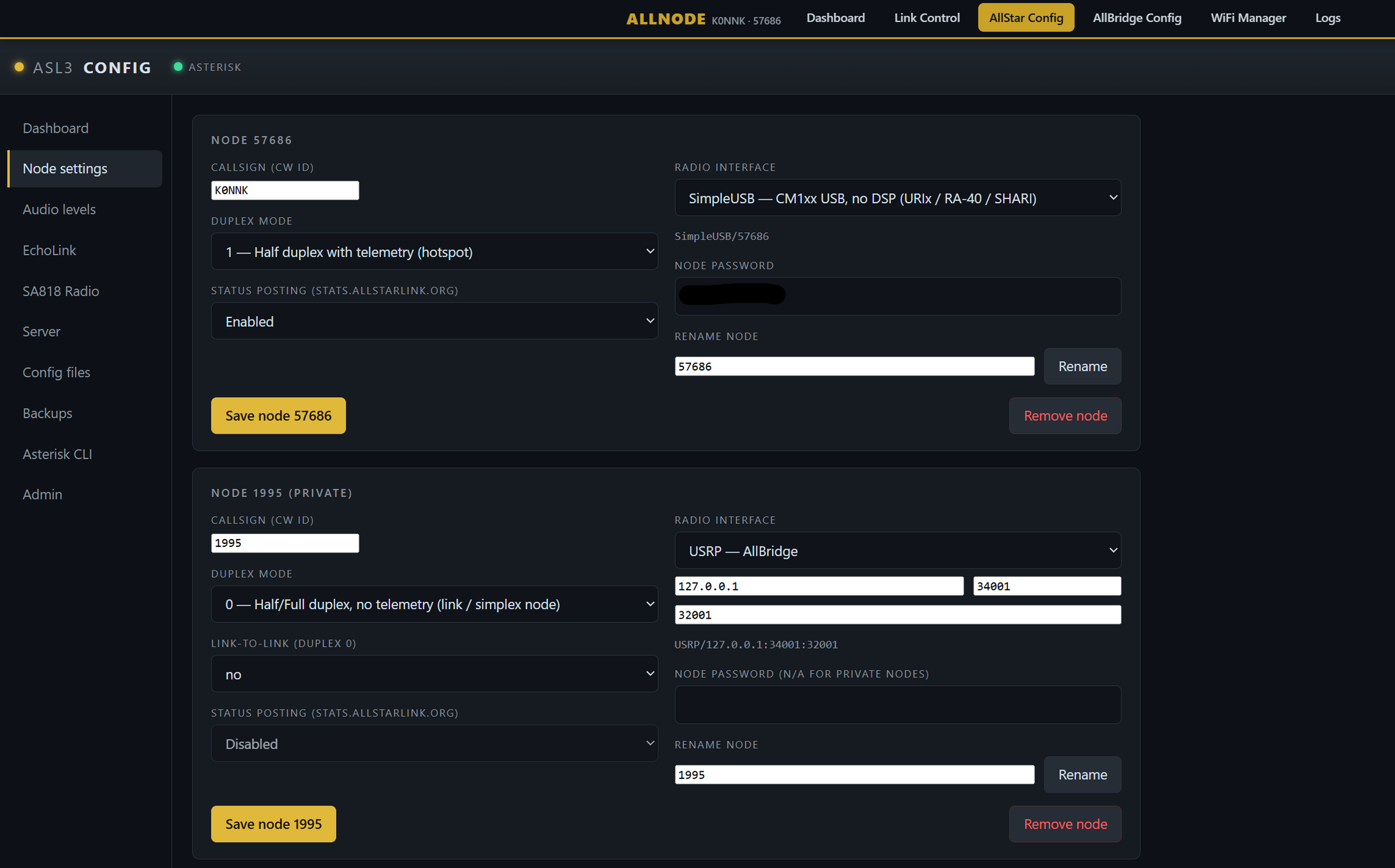1395x868 pixels.
Task: Click Remove node for node 1995
Action: [x=1065, y=824]
